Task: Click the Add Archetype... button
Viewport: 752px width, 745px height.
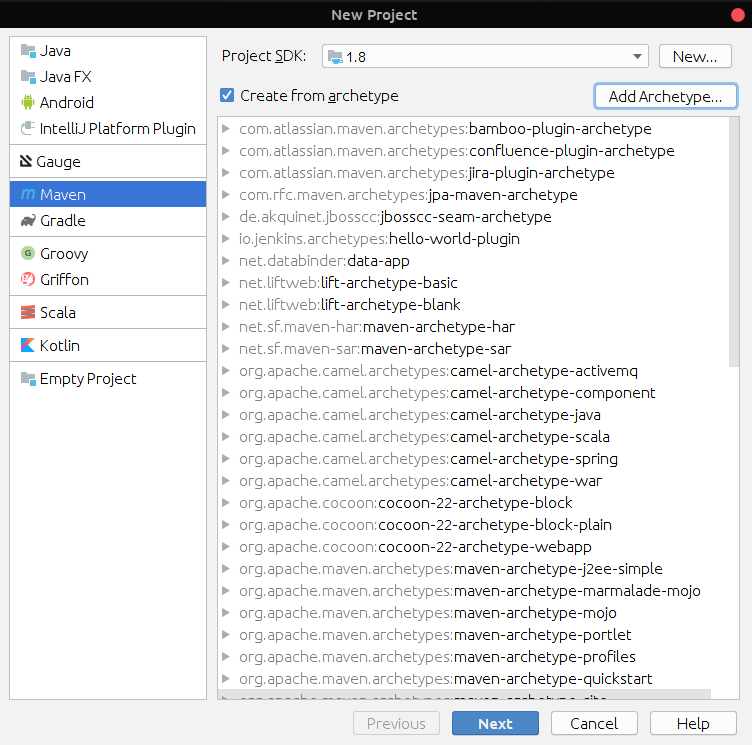Action: (x=665, y=96)
